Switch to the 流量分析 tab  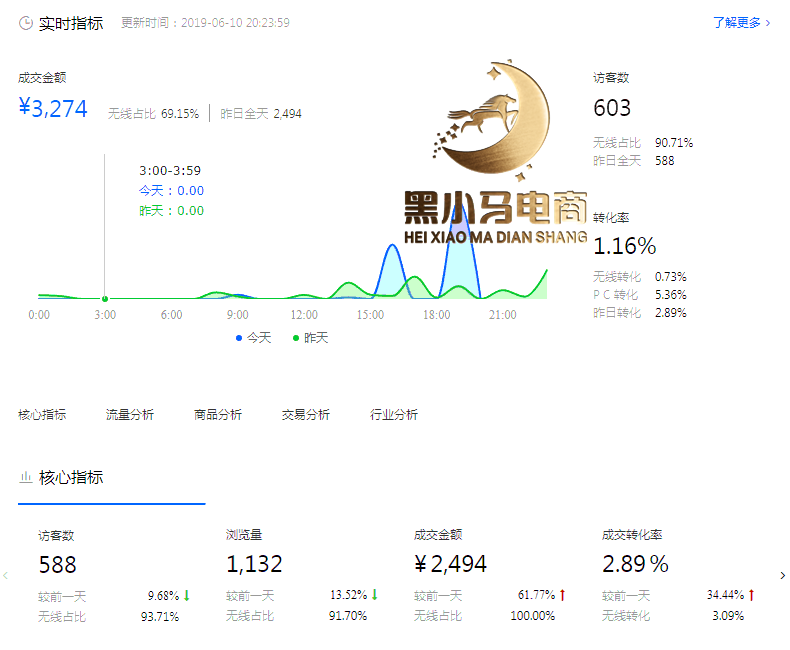[x=129, y=415]
